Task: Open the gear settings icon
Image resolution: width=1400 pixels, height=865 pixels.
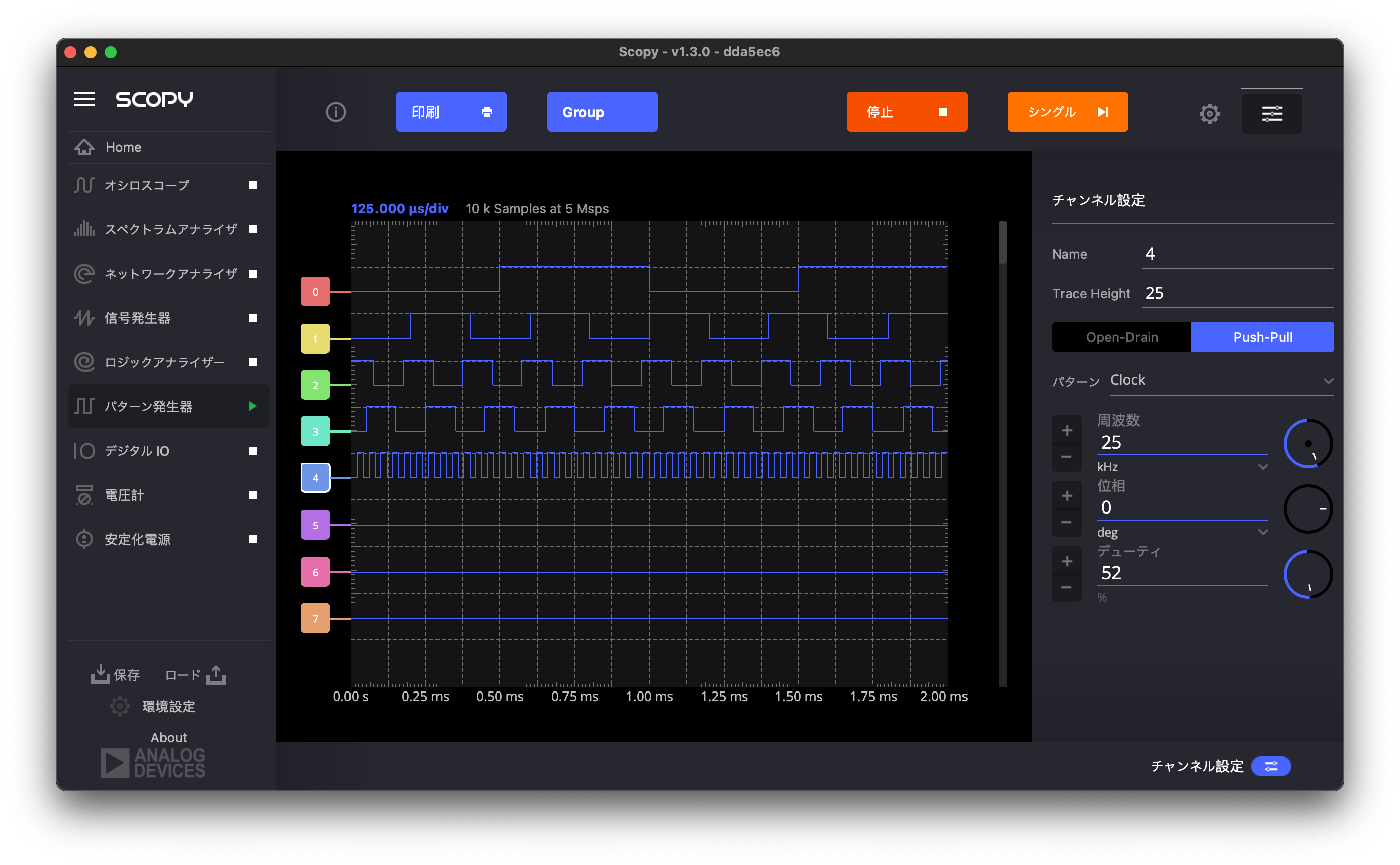Action: [x=1209, y=113]
